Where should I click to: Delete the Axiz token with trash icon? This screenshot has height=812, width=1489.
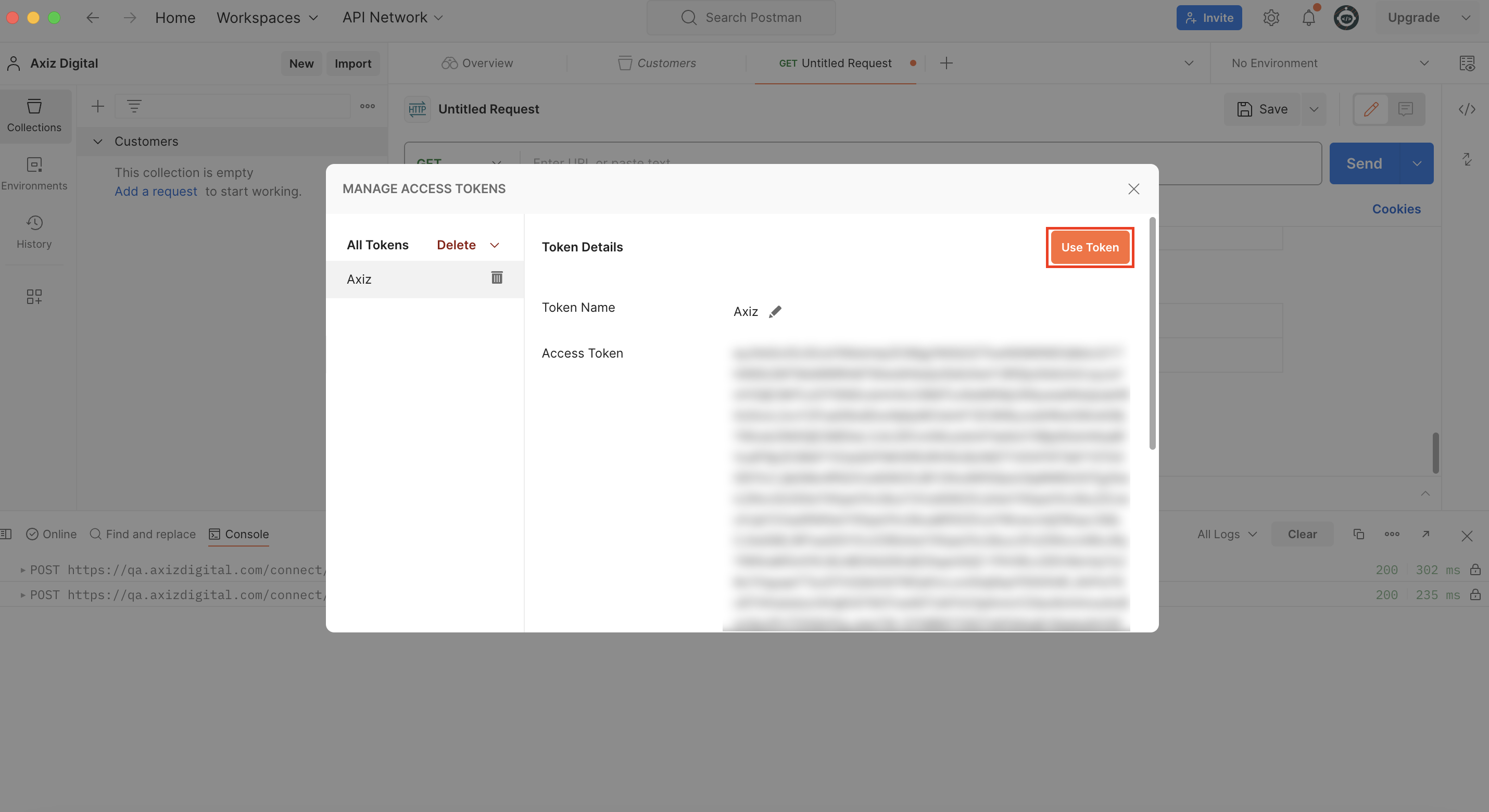pos(497,278)
